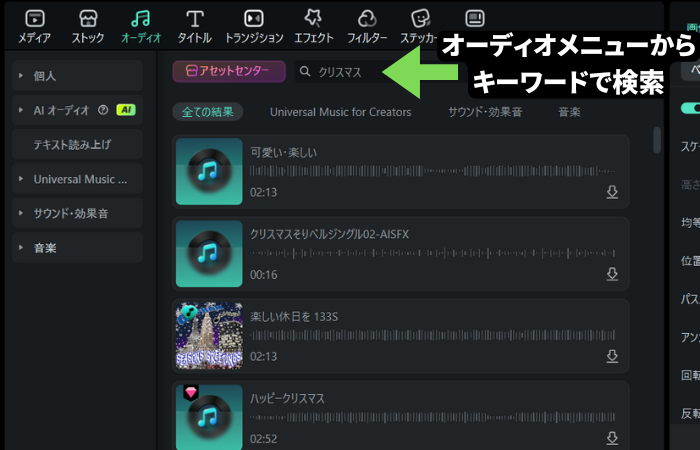
Task: Open the トランジション (Transitions) tab
Action: (254, 26)
